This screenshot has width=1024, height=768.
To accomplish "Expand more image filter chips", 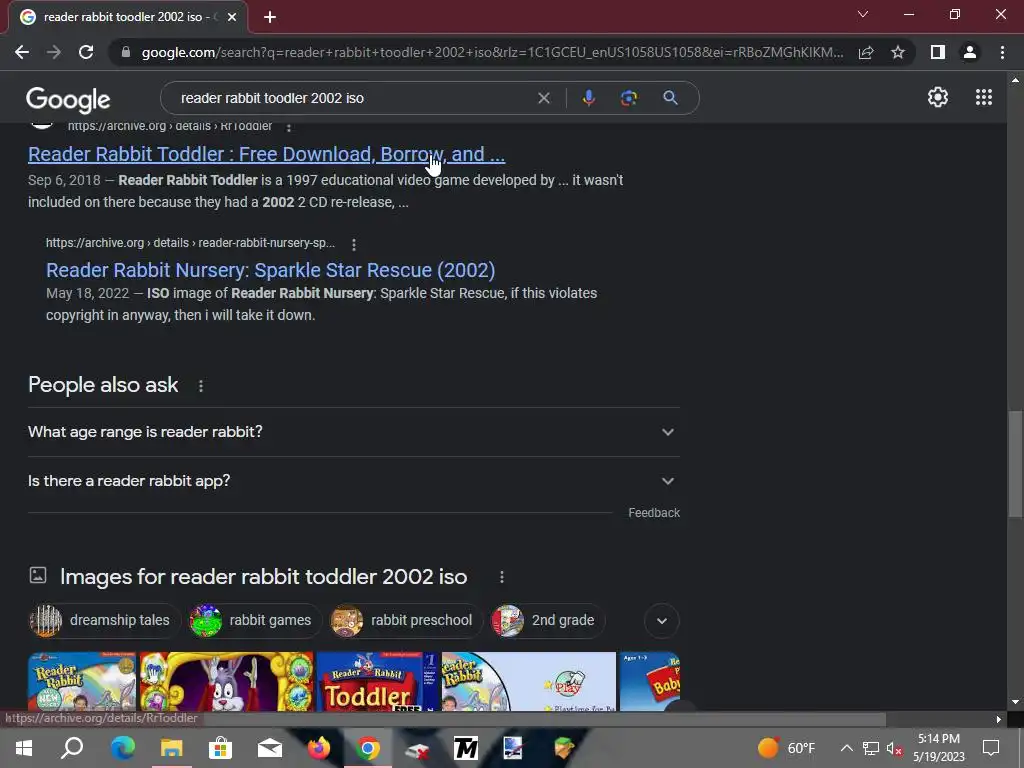I will 662,620.
